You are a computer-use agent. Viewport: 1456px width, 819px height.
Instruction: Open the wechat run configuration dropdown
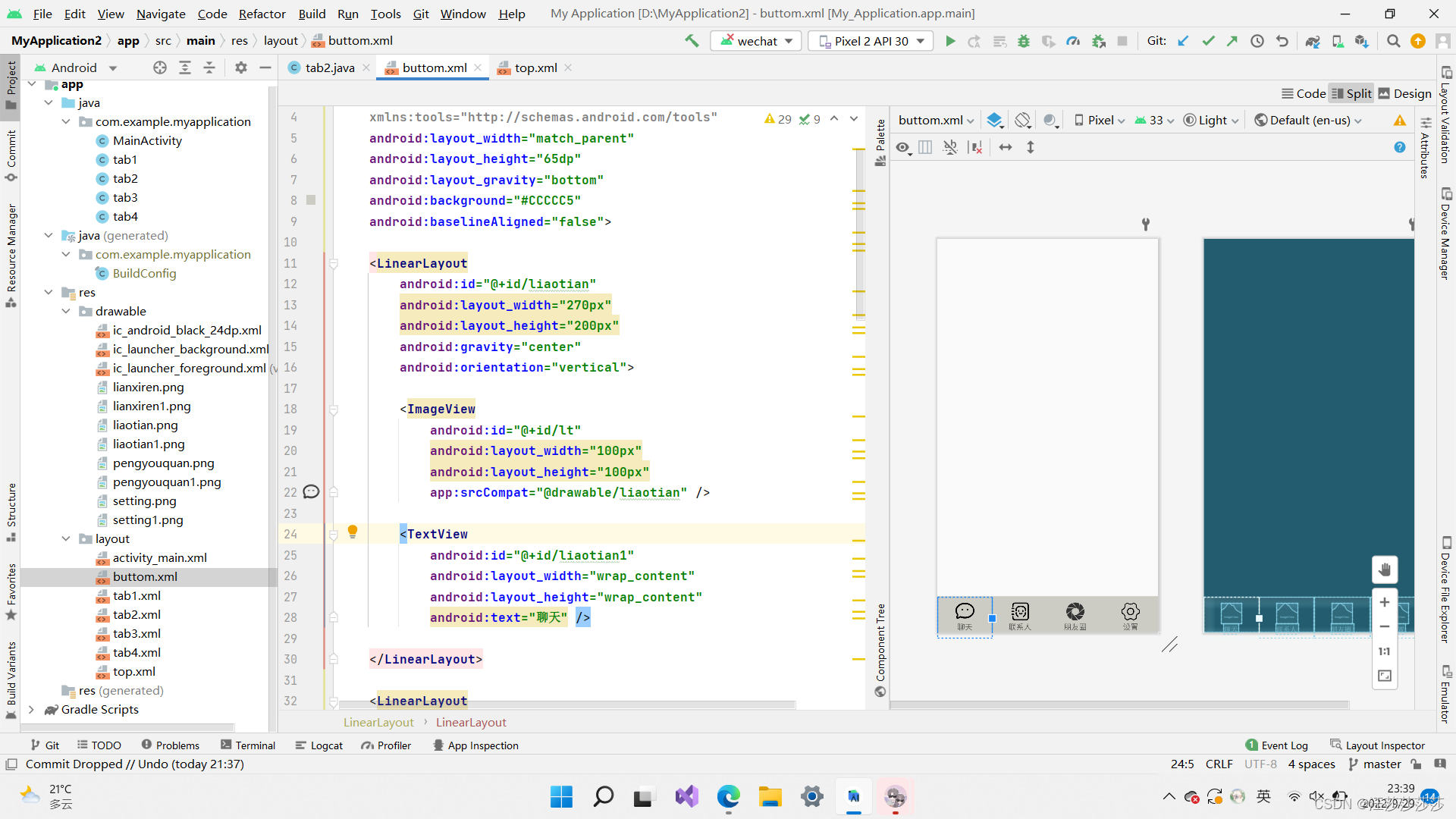pyautogui.click(x=756, y=41)
